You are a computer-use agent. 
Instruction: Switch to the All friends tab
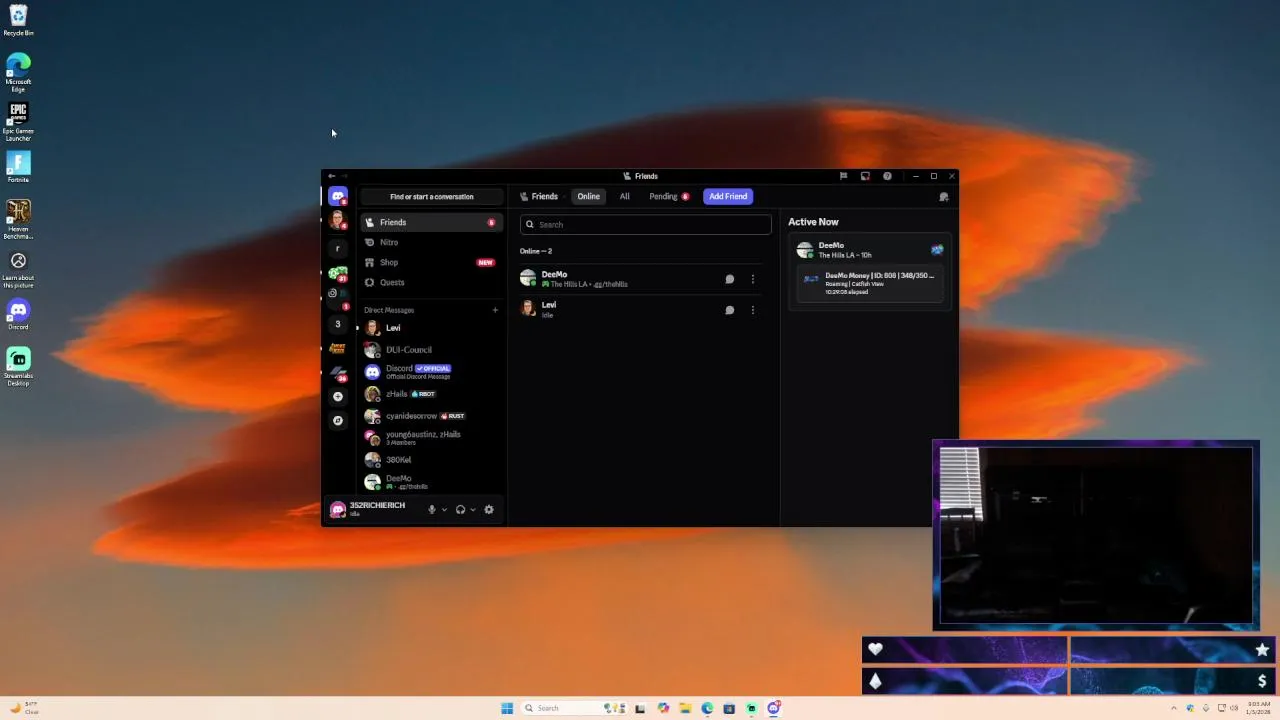click(x=625, y=197)
